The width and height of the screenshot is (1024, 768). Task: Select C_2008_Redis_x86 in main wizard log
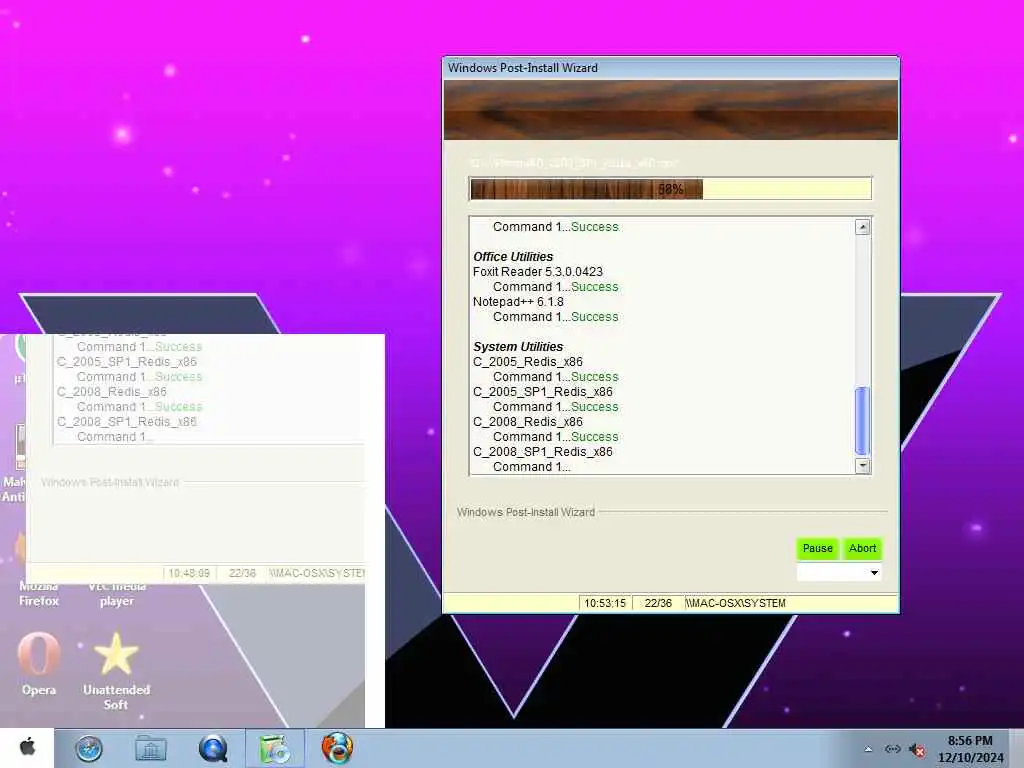(x=528, y=422)
